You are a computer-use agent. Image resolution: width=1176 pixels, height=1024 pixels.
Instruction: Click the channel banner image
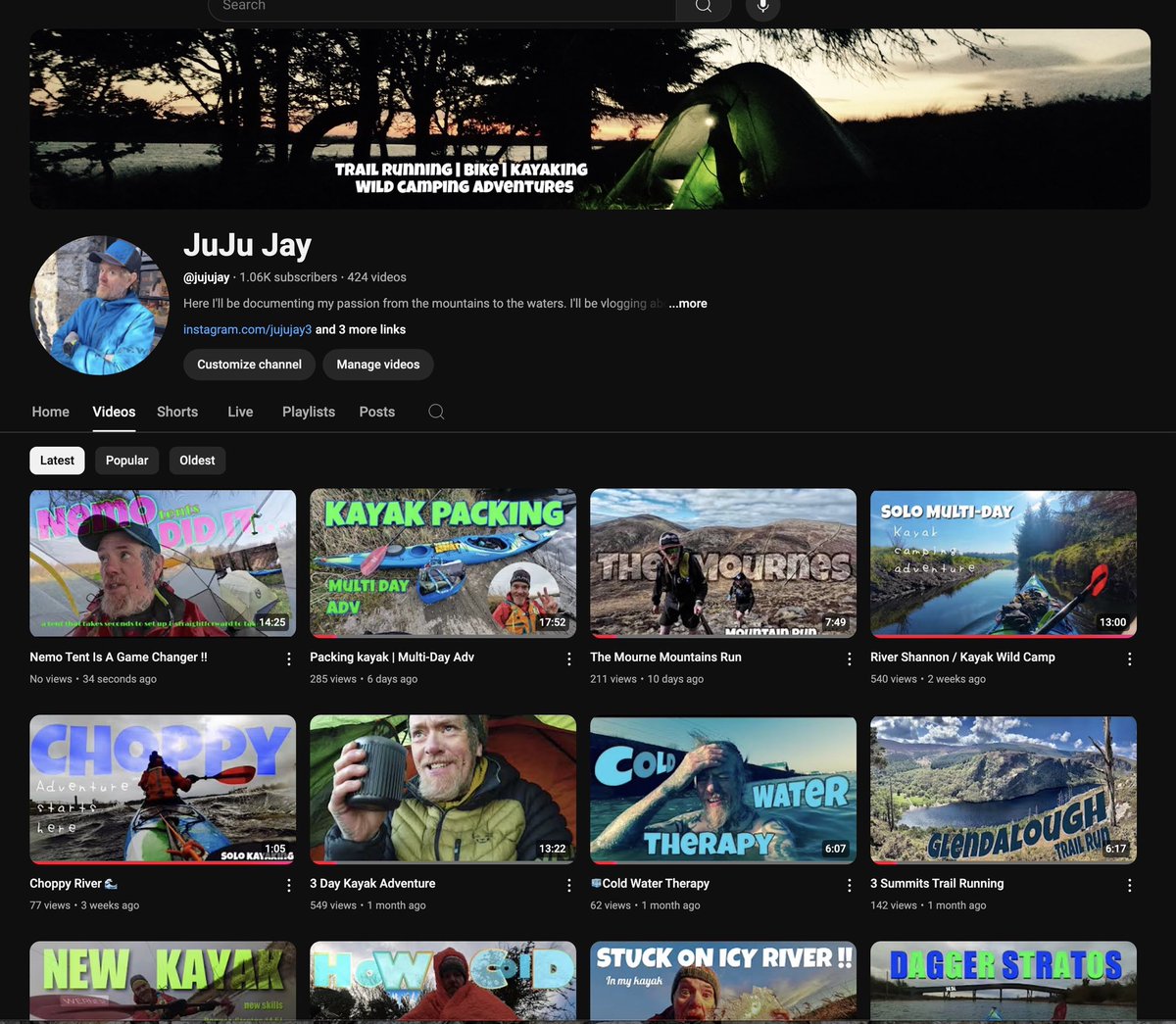(590, 119)
